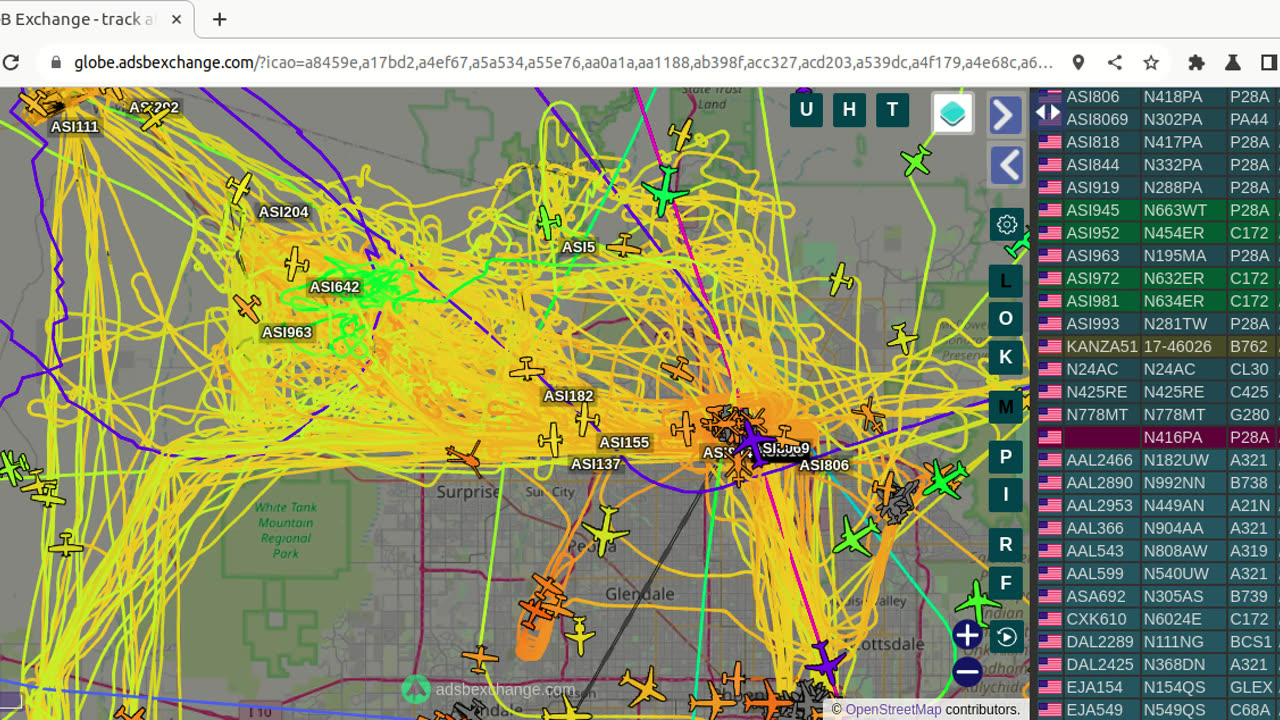Select the orange plane icon near ASI963

[x=247, y=307]
